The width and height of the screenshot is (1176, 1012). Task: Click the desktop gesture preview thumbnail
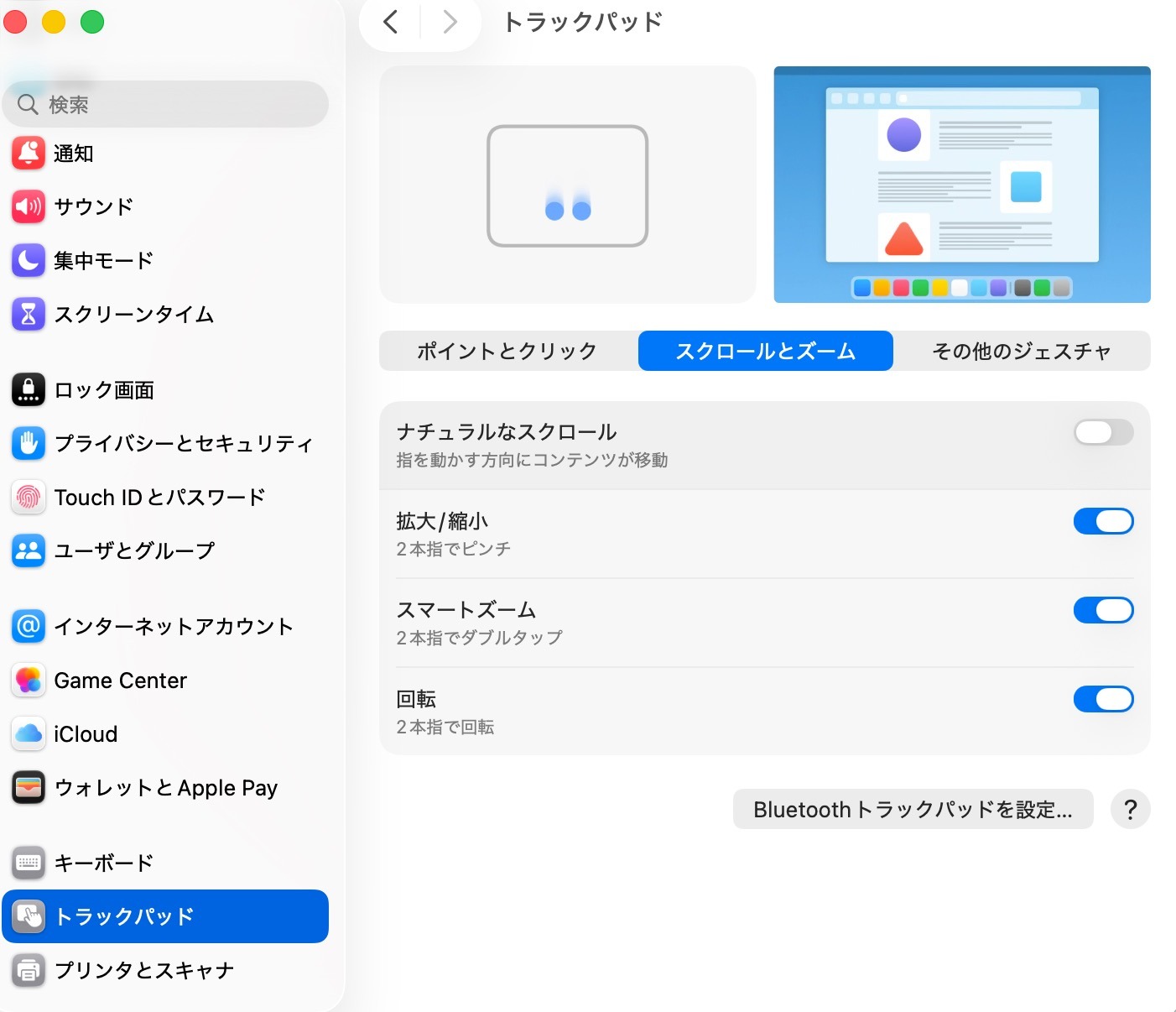coord(961,185)
